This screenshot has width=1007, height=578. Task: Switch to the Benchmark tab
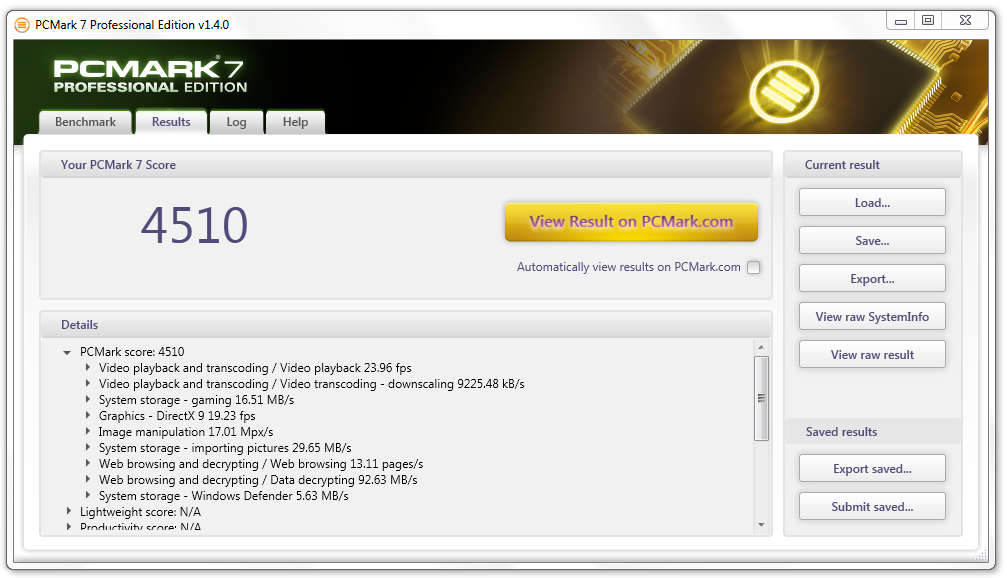[x=85, y=121]
